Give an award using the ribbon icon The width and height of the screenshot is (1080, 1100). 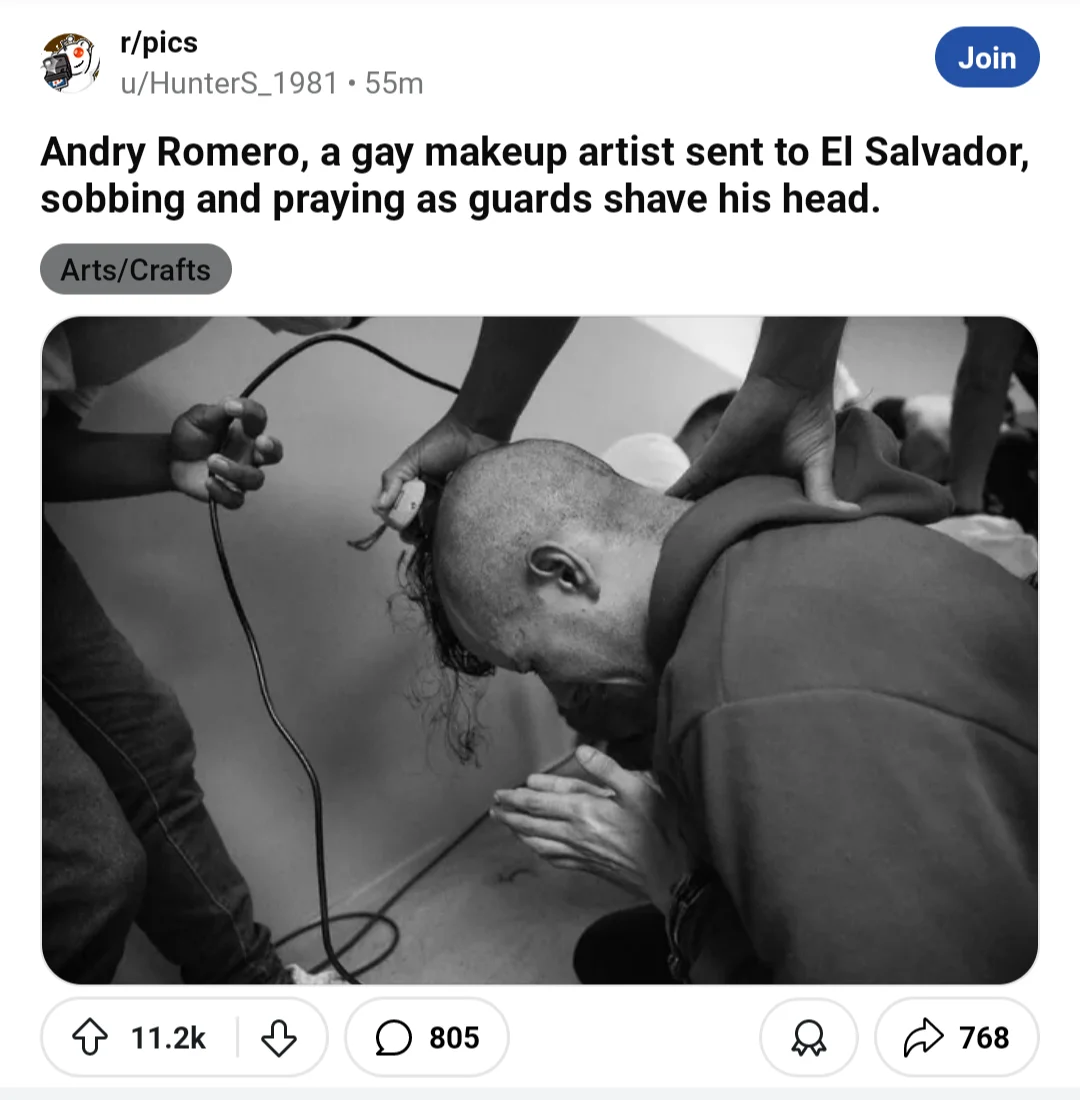pyautogui.click(x=808, y=1038)
